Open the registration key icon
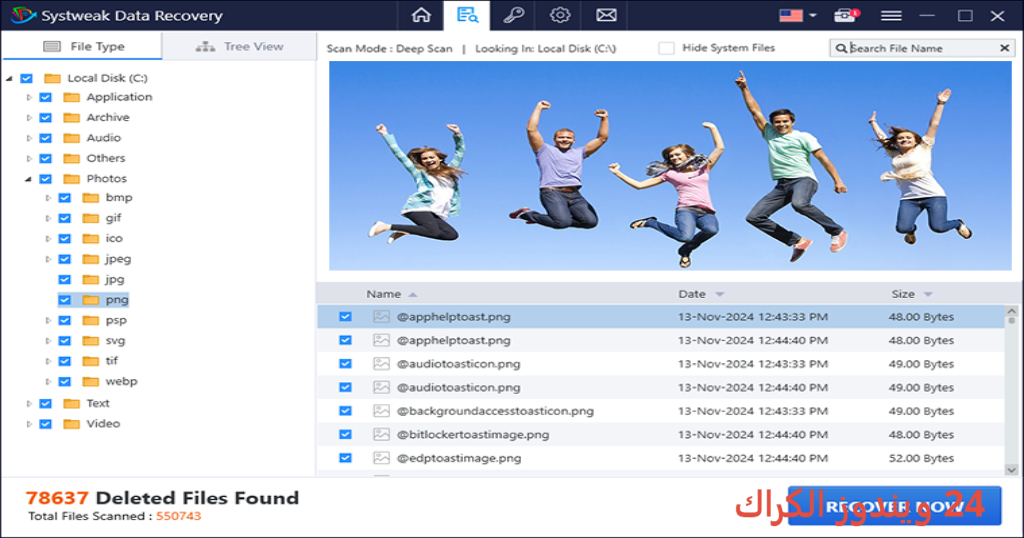Screen dimensions: 1024x538 pyautogui.click(x=513, y=15)
